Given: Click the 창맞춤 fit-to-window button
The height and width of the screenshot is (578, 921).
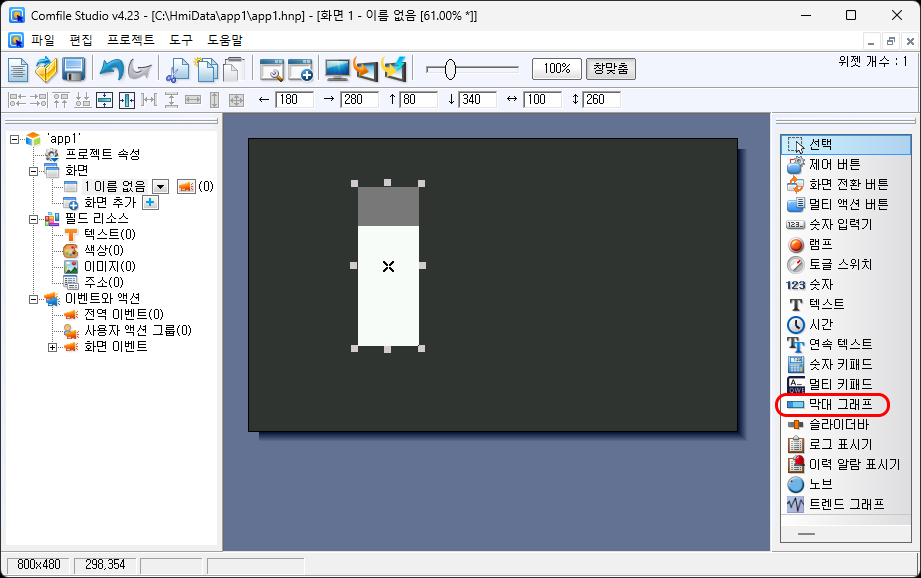Looking at the screenshot, I should pos(610,69).
